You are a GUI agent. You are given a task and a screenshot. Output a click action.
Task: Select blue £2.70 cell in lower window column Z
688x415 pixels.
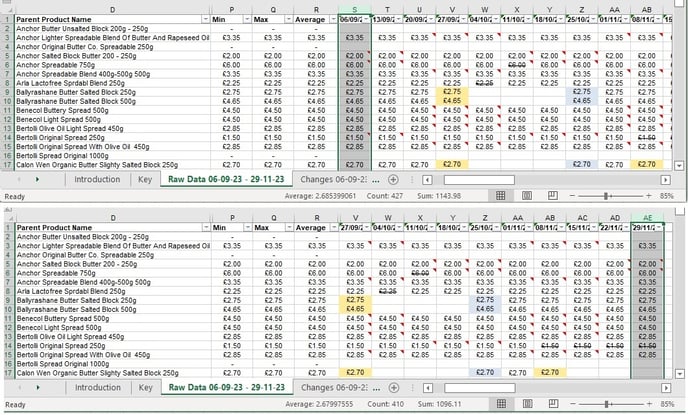485,372
